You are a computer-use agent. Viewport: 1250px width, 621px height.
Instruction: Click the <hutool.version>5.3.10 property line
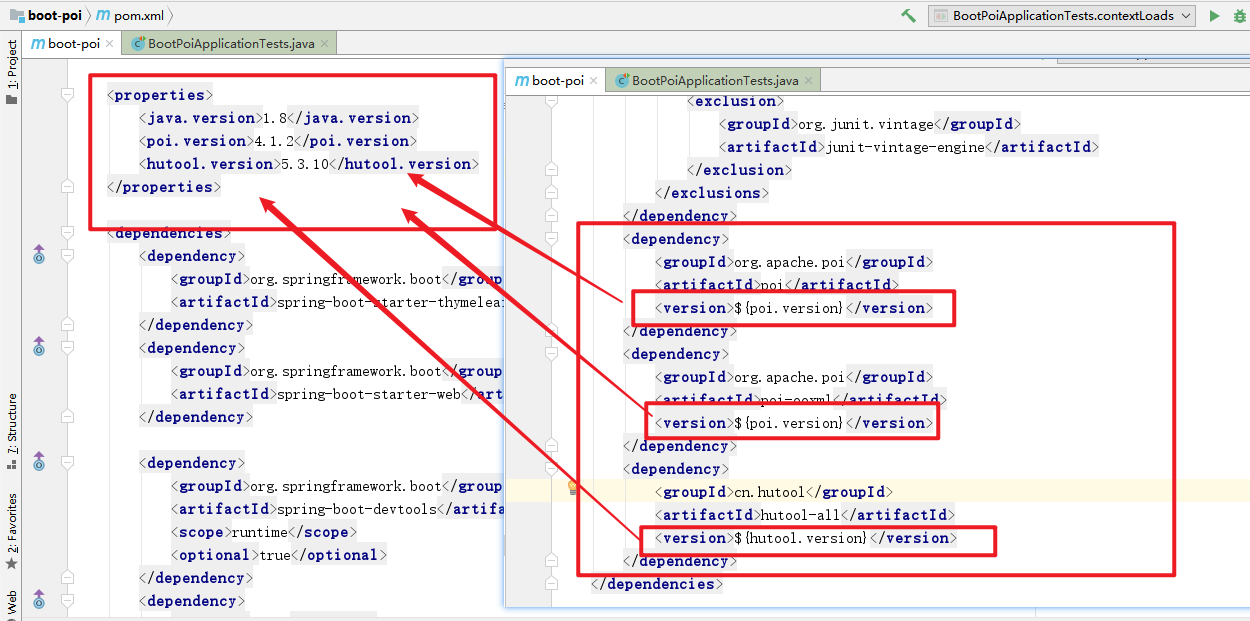point(309,164)
